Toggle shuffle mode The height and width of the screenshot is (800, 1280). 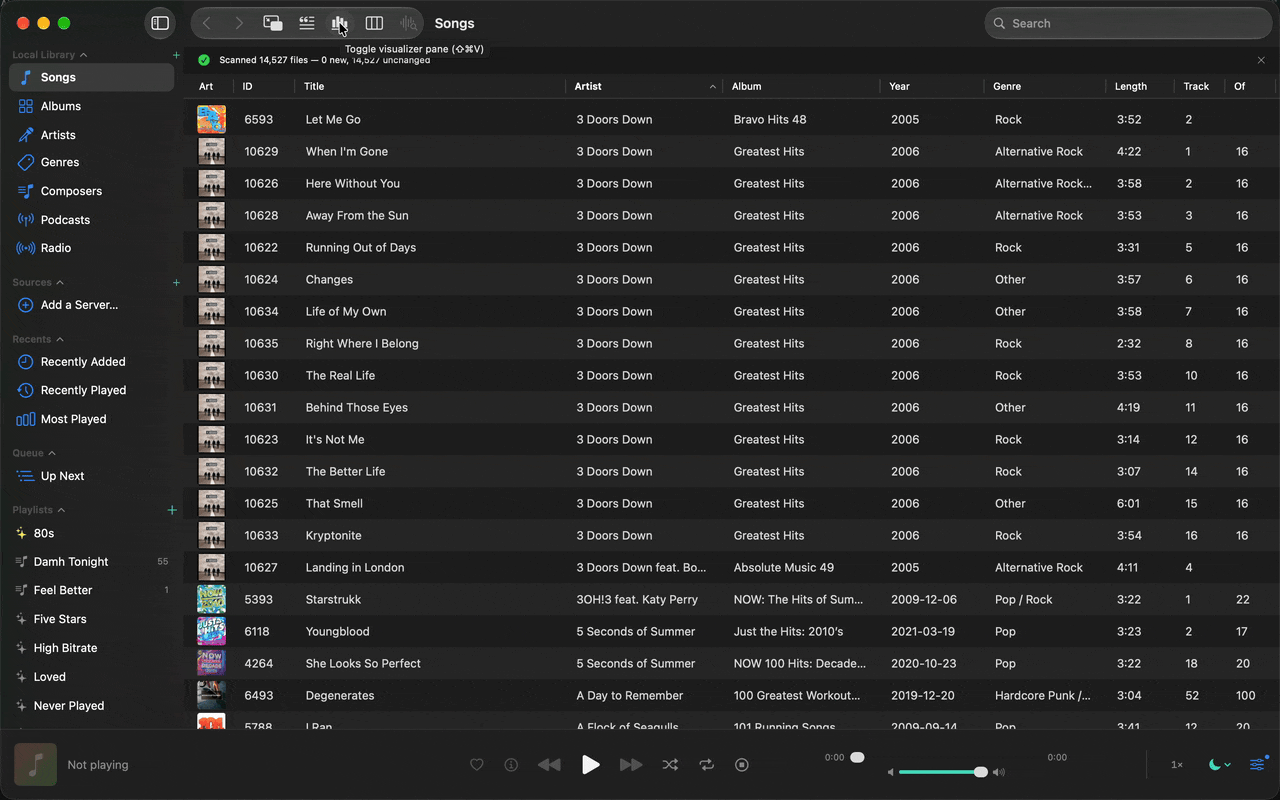click(x=670, y=765)
